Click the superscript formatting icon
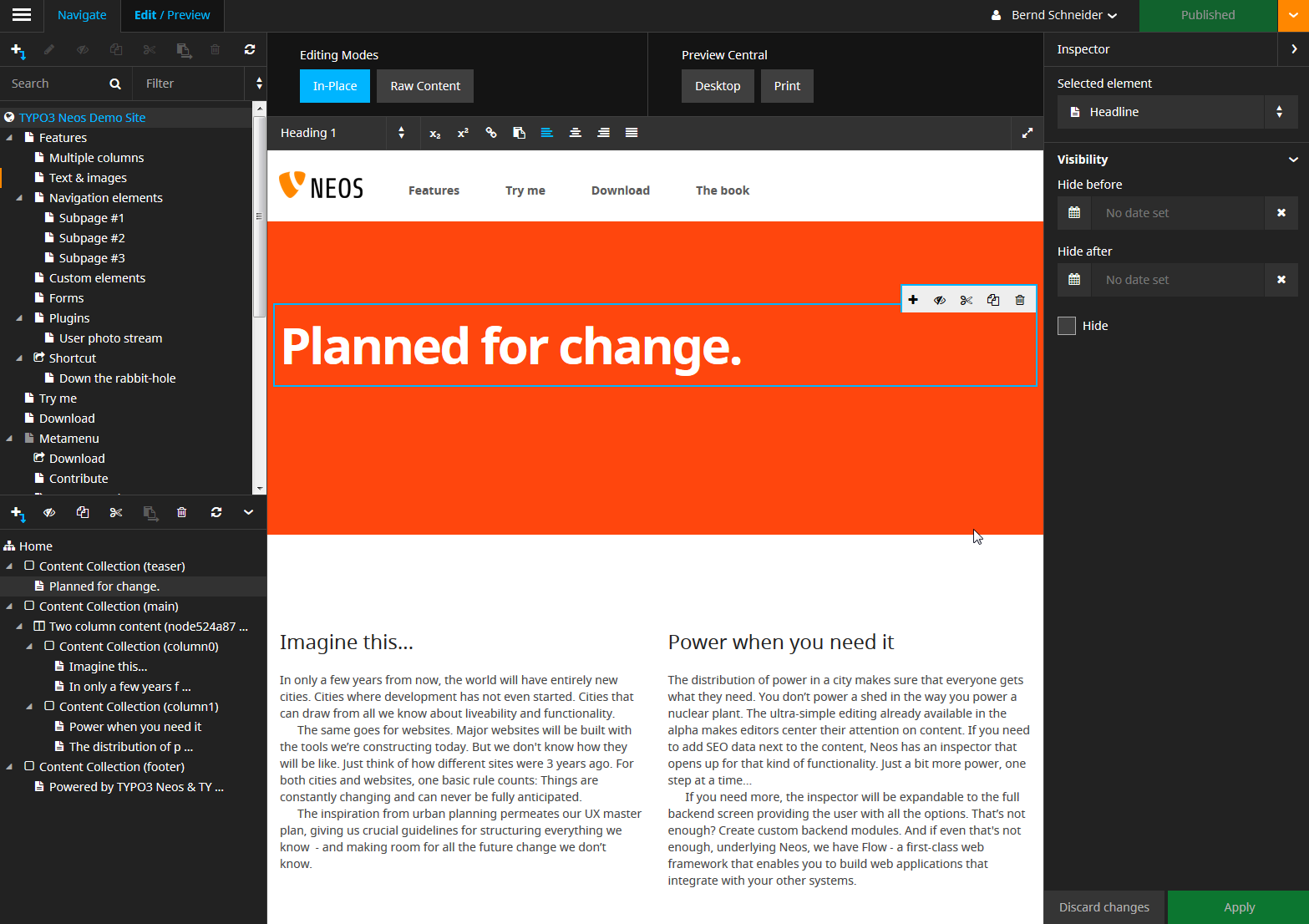The height and width of the screenshot is (924, 1309). coord(463,134)
